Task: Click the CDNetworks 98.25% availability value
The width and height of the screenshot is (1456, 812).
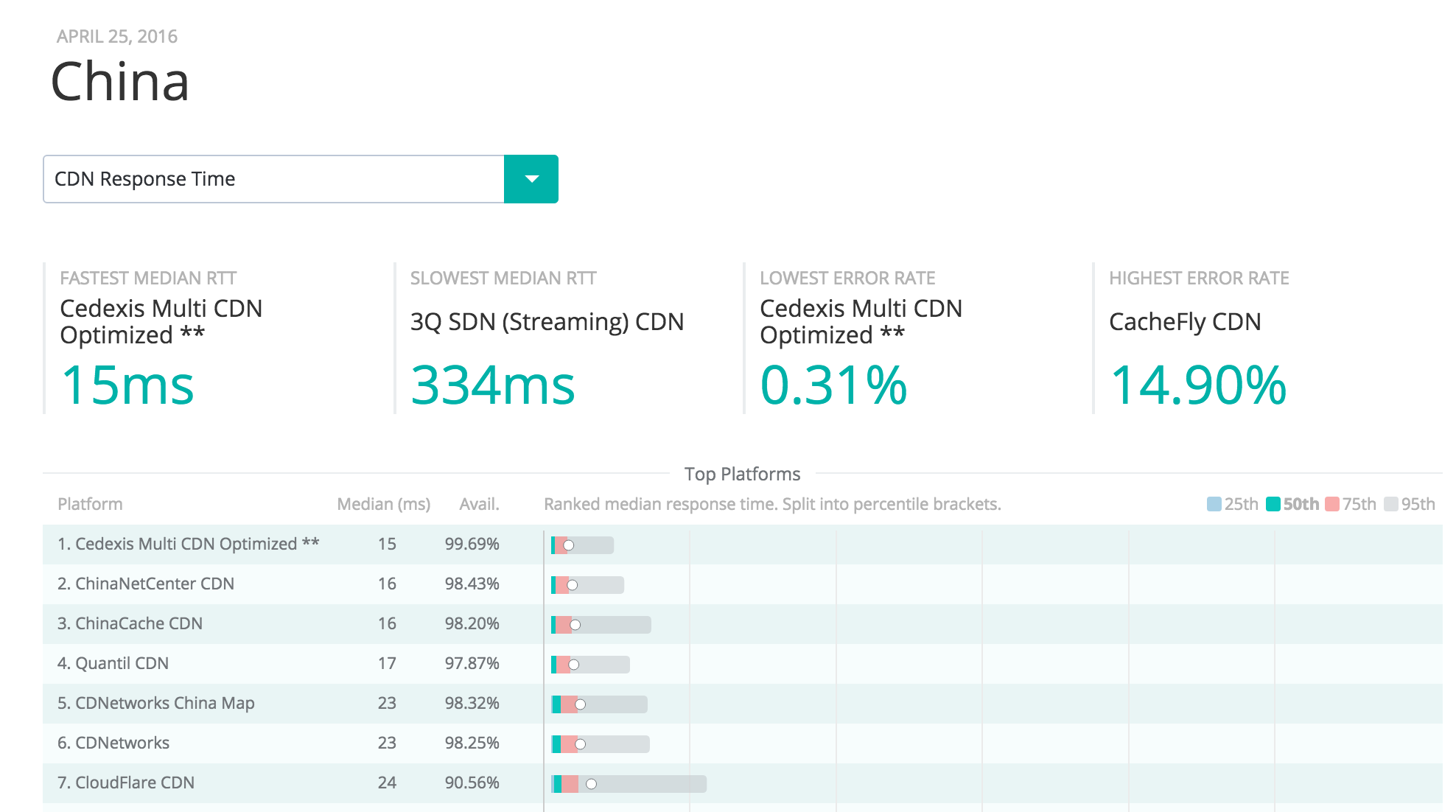Action: tap(472, 743)
